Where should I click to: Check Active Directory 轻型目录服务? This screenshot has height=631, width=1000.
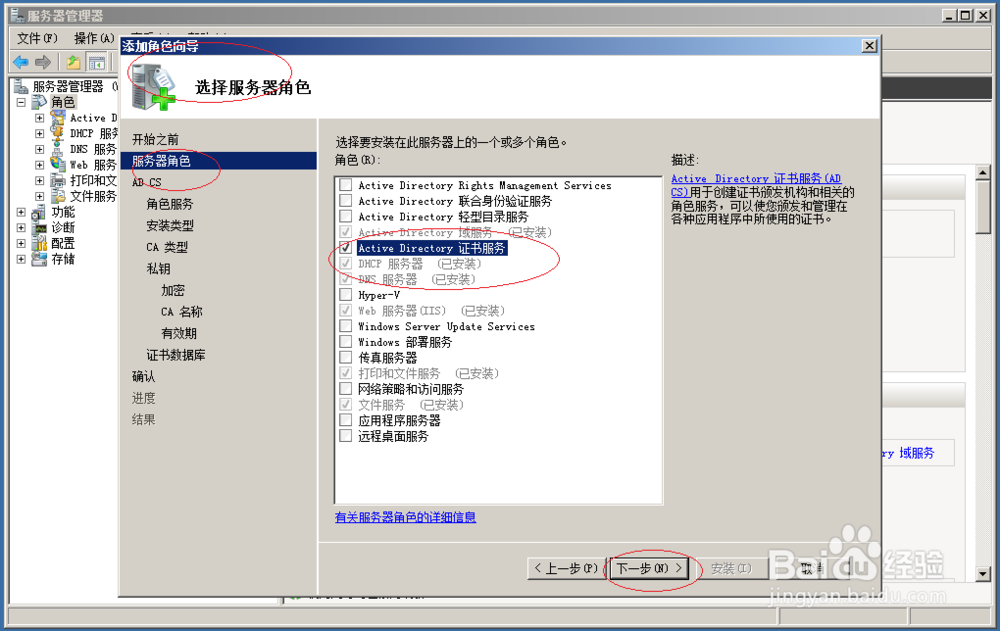click(x=346, y=216)
